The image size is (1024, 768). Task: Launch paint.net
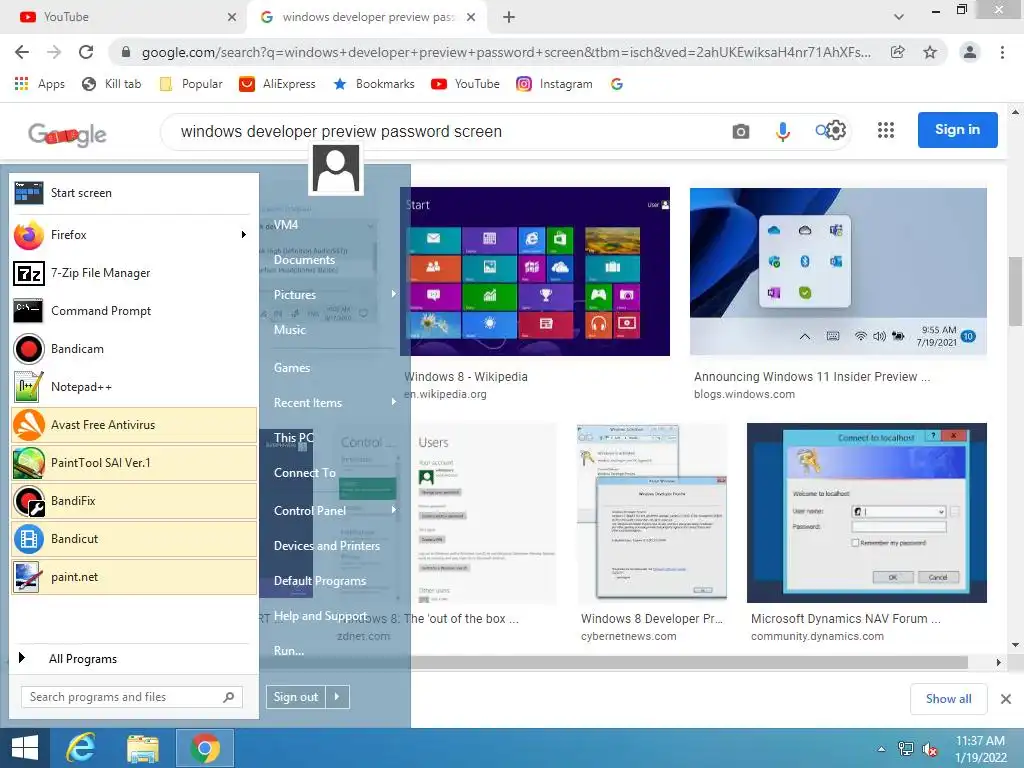pos(134,577)
